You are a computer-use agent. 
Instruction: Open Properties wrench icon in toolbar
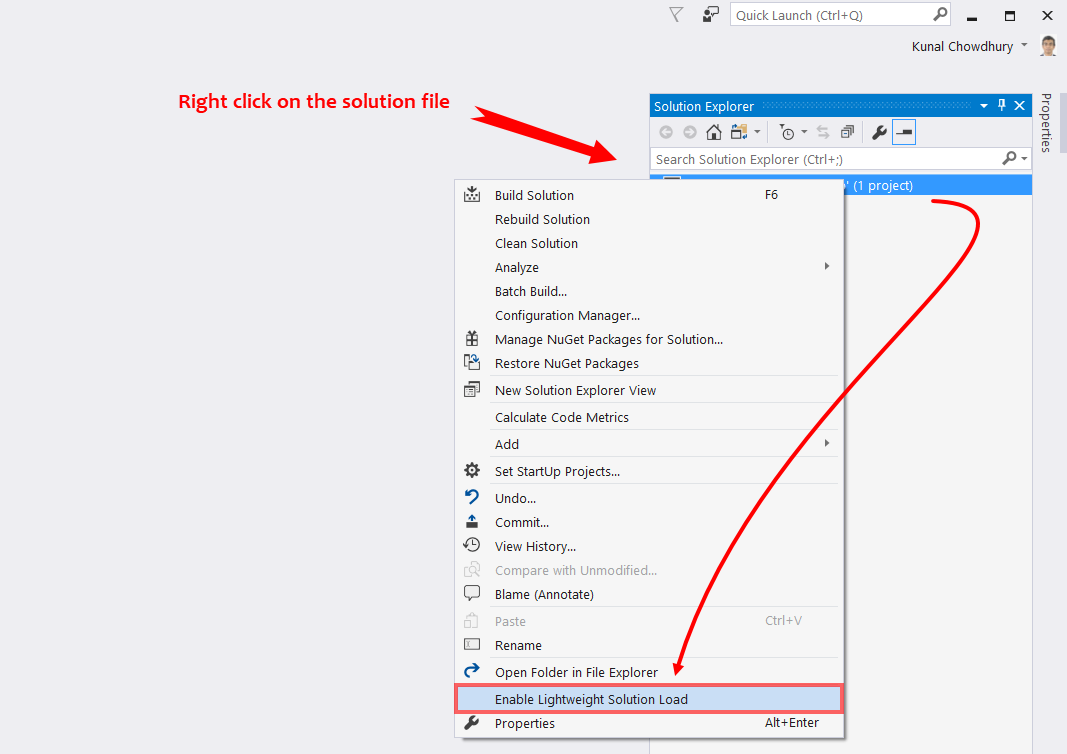[879, 132]
